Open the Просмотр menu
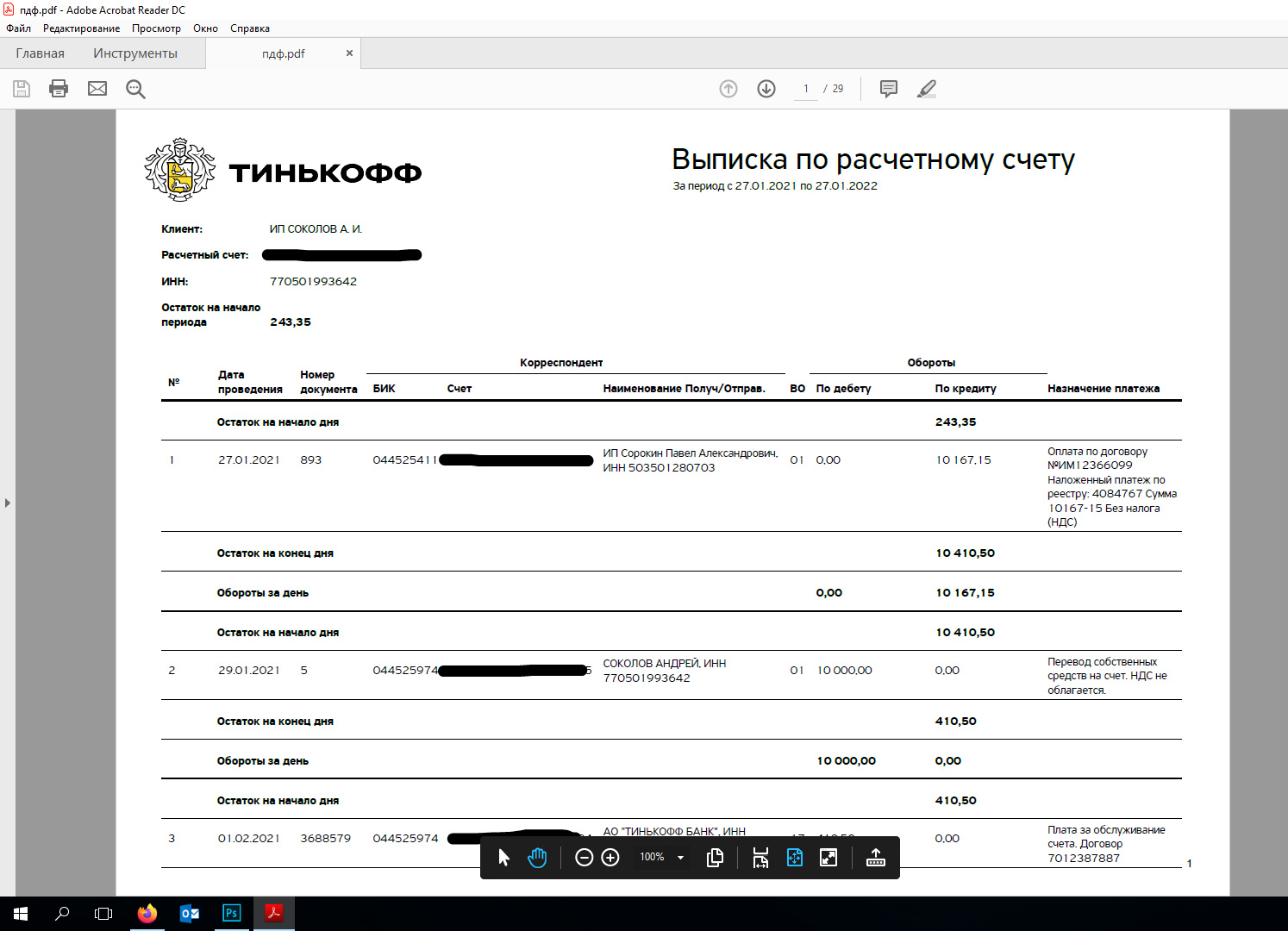This screenshot has height=931, width=1288. [156, 28]
